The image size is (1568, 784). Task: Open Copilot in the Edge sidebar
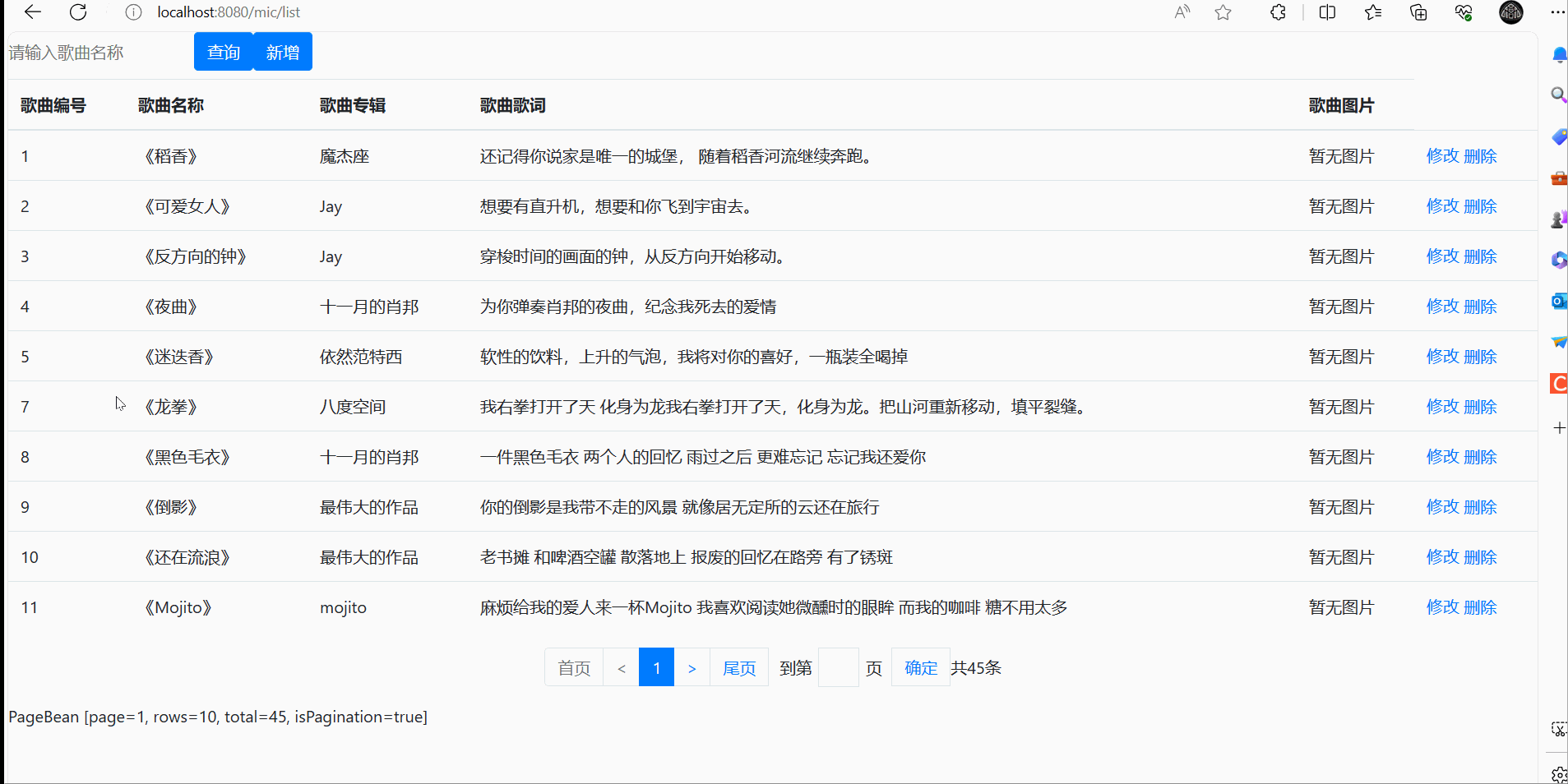(x=1558, y=261)
